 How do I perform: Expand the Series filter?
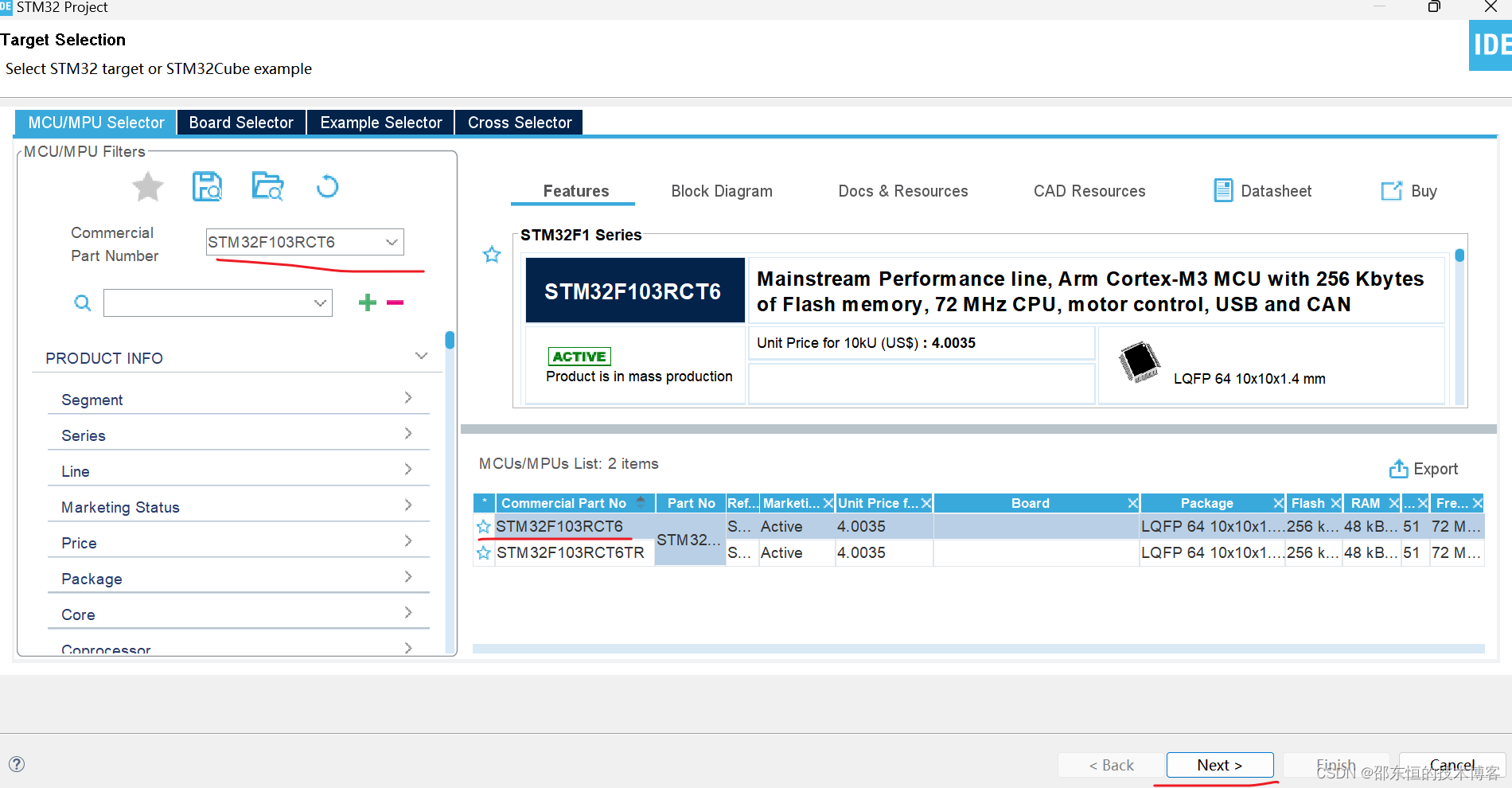pyautogui.click(x=408, y=433)
